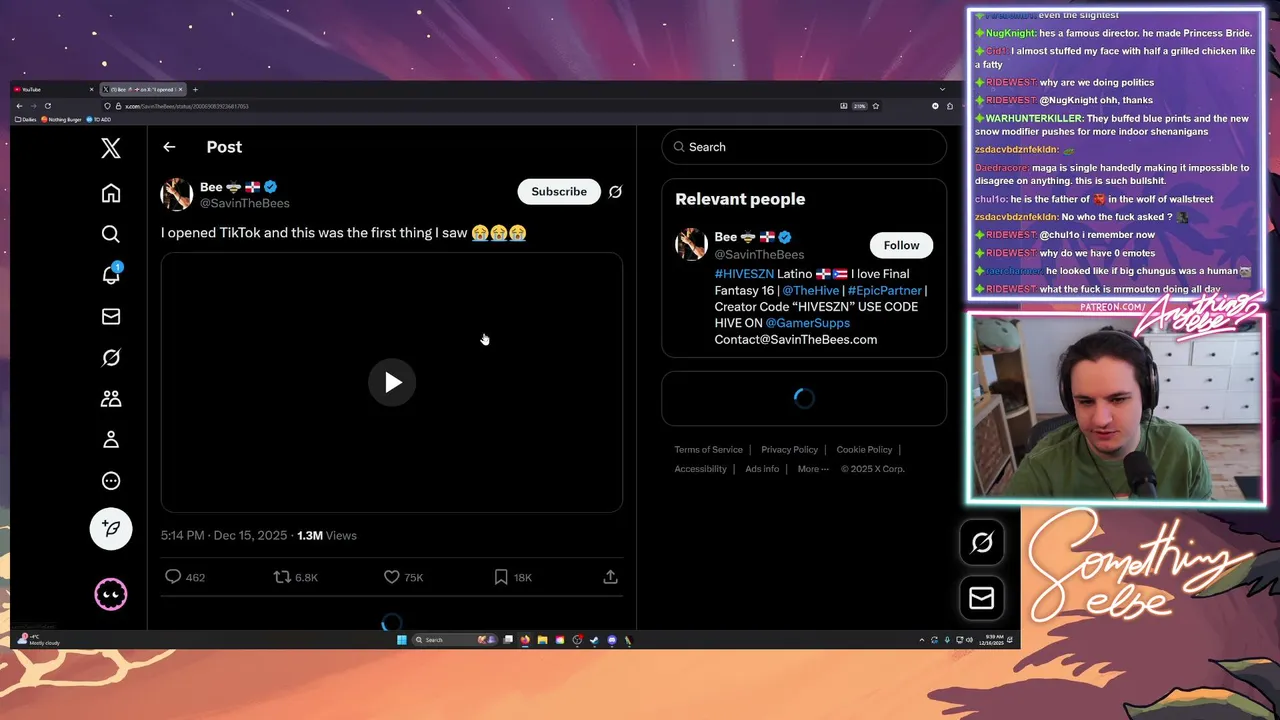
Task: Open the TO ADD bookmark
Action: click(99, 119)
